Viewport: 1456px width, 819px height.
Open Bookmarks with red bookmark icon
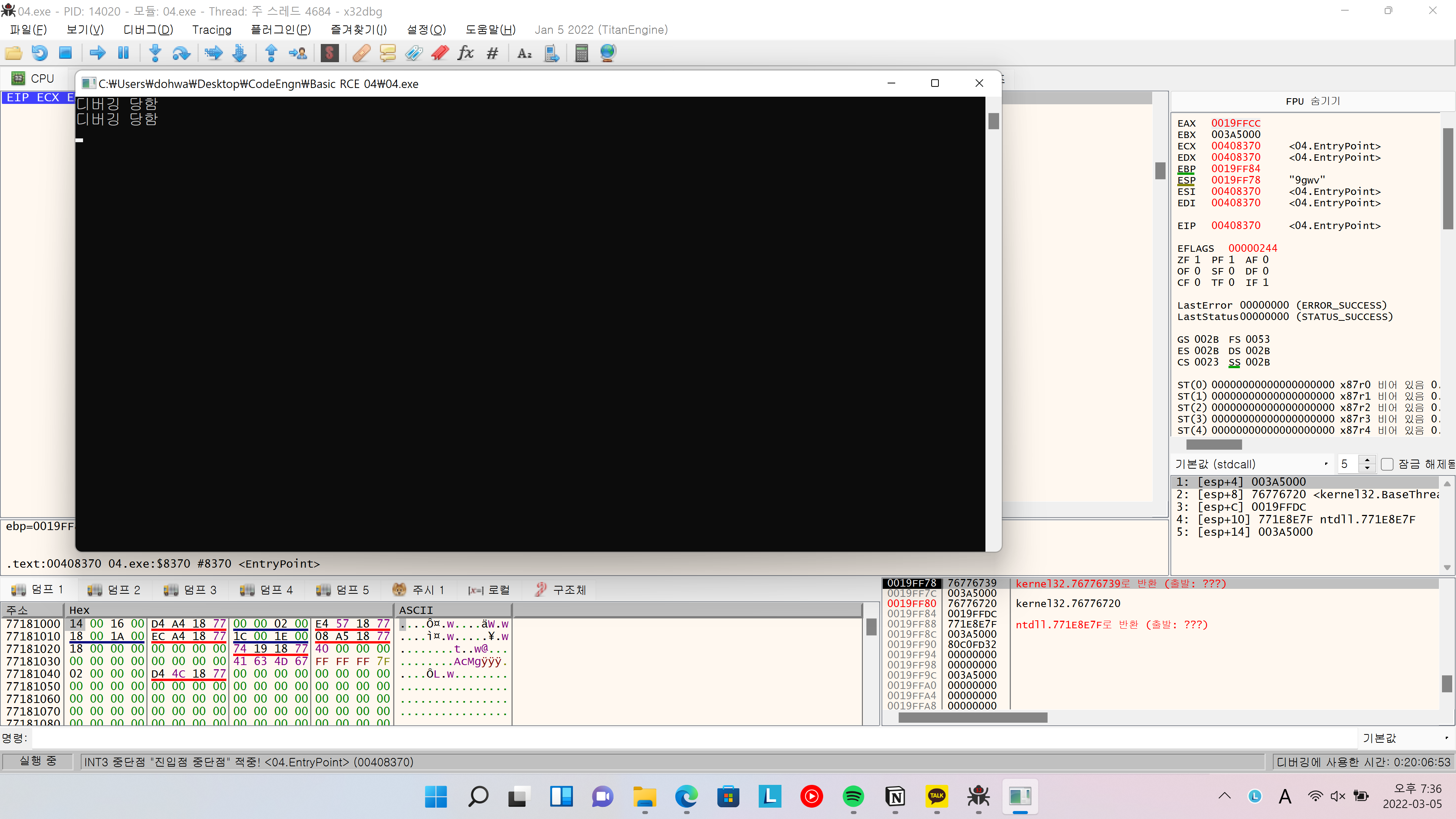pos(440,53)
